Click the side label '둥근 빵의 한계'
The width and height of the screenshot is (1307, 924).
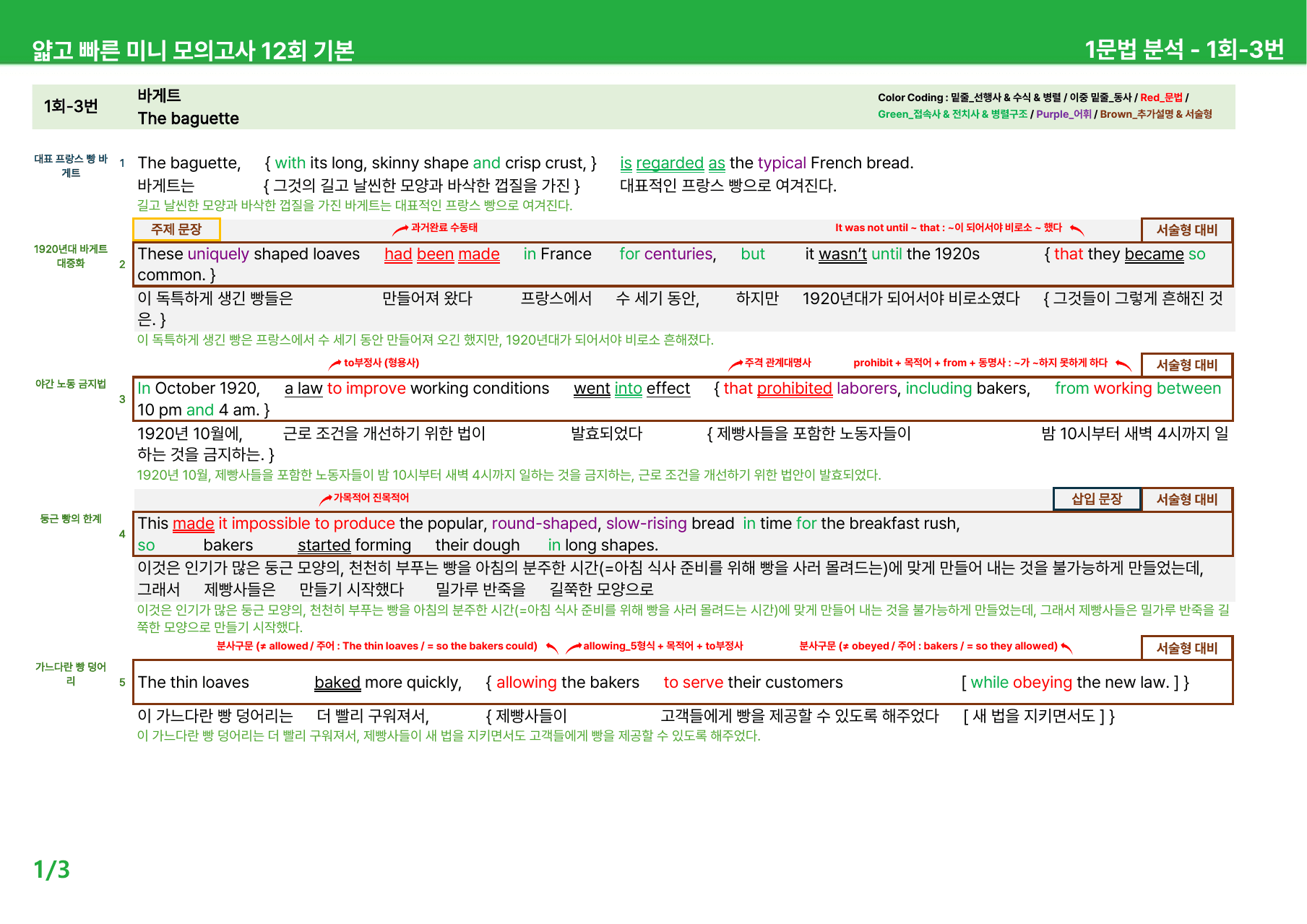[x=71, y=519]
